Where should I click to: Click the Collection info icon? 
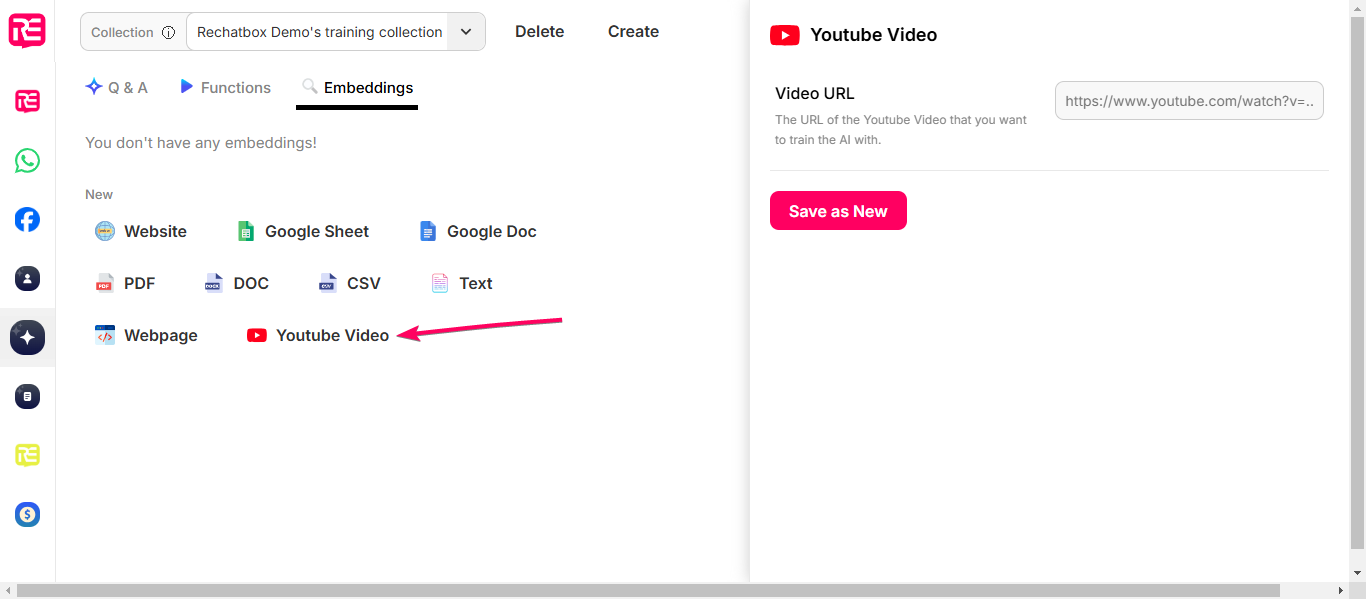[x=168, y=32]
